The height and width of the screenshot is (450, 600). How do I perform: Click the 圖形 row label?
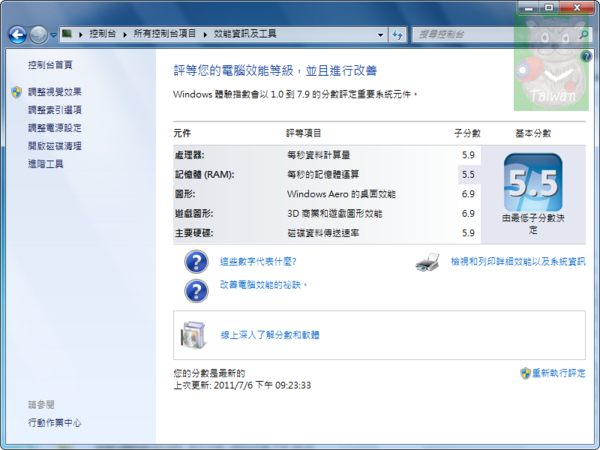tap(185, 194)
